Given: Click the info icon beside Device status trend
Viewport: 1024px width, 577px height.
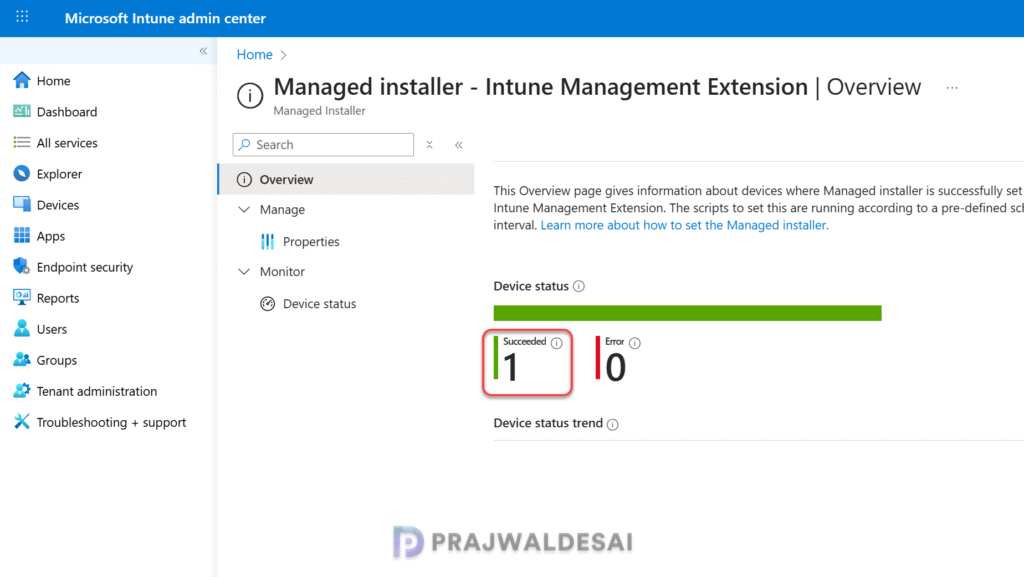Looking at the screenshot, I should [x=613, y=424].
